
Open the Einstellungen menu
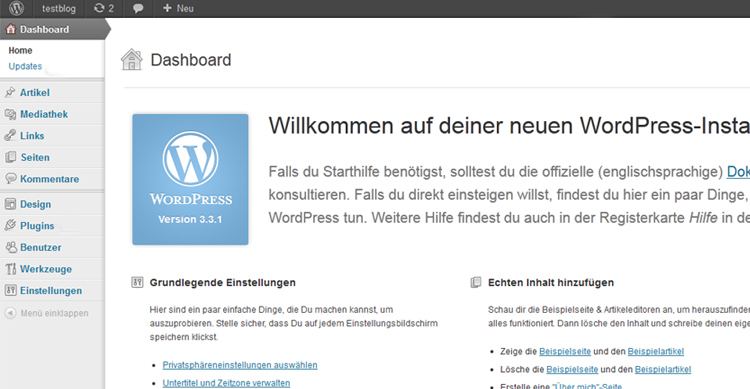pyautogui.click(x=51, y=290)
